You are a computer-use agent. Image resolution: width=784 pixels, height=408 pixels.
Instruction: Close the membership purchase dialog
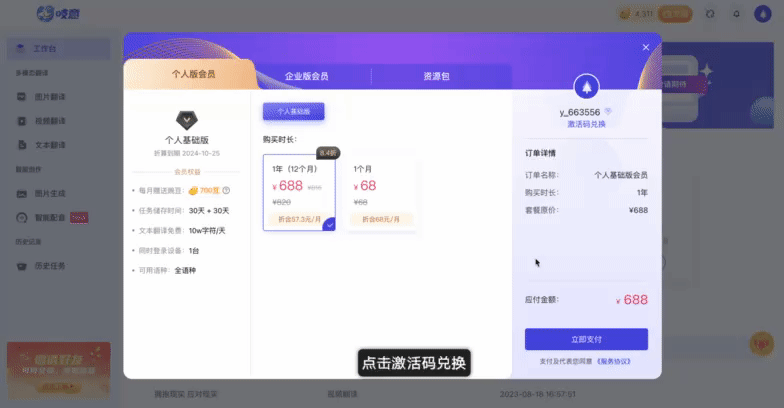646,47
